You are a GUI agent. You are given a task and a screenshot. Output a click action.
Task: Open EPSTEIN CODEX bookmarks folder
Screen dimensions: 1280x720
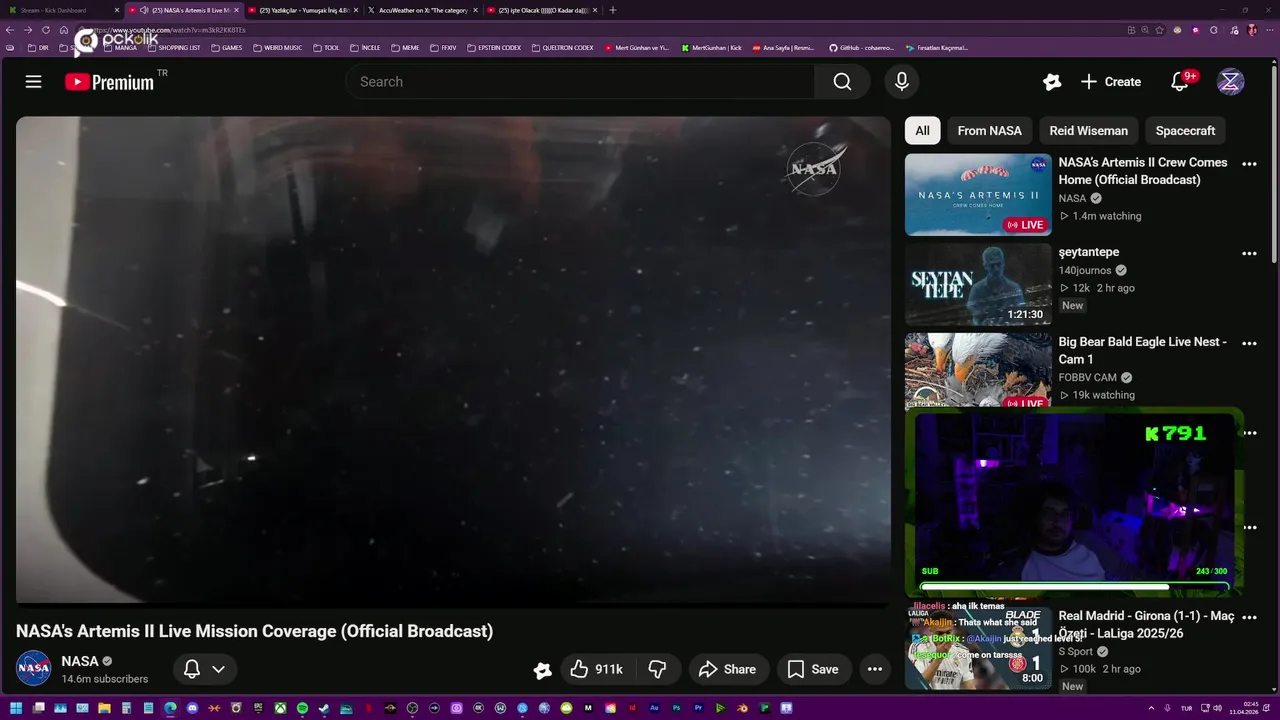pyautogui.click(x=493, y=48)
